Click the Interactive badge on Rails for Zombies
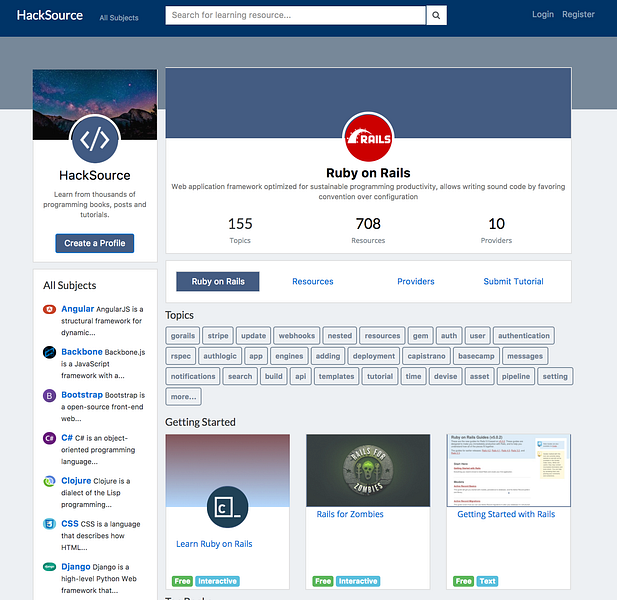The image size is (617, 600). pos(358,581)
